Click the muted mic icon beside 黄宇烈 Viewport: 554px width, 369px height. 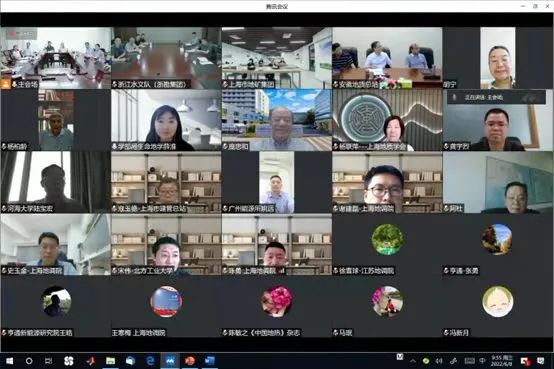(x=447, y=146)
